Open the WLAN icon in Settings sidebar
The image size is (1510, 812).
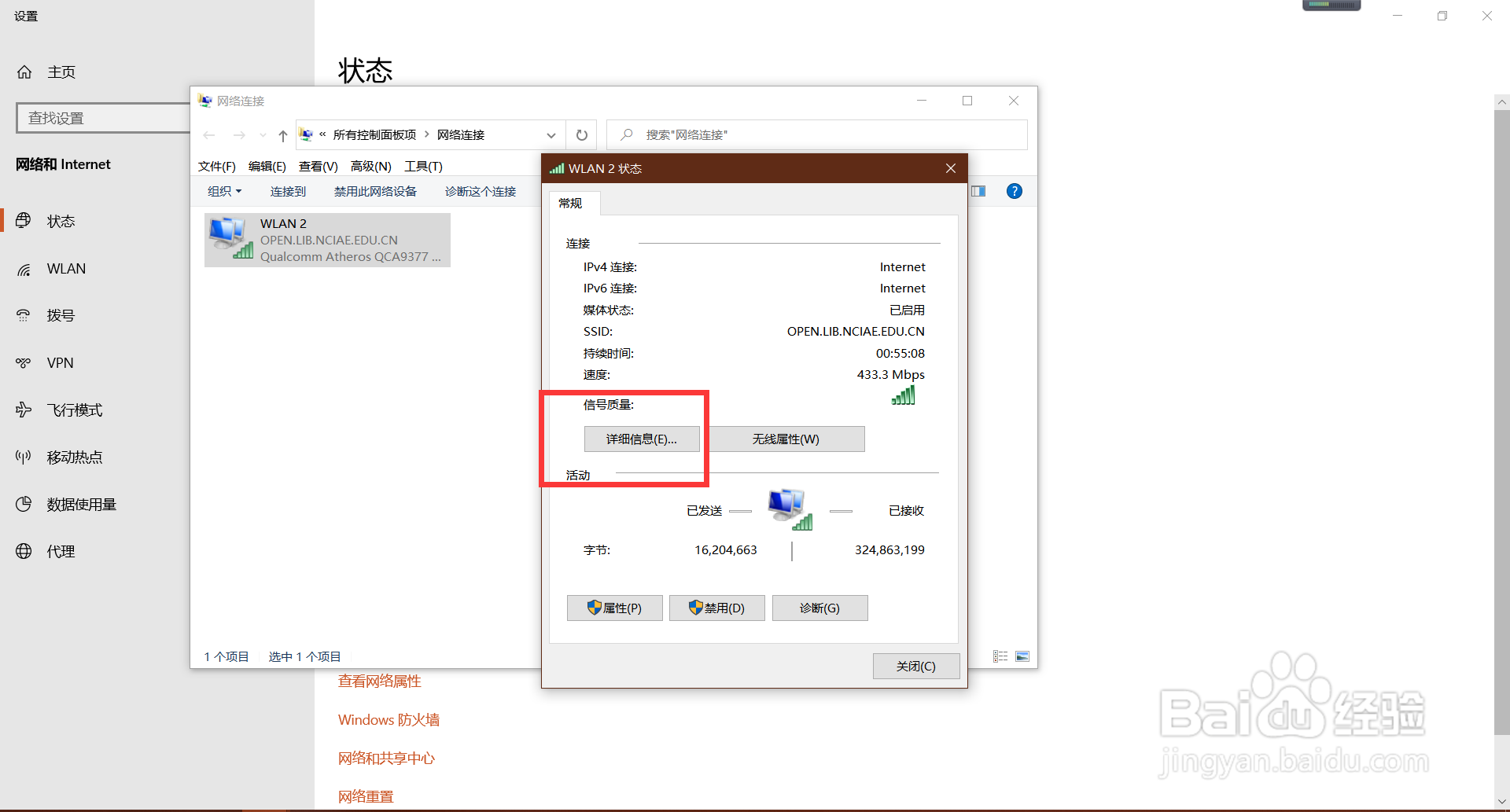24,270
